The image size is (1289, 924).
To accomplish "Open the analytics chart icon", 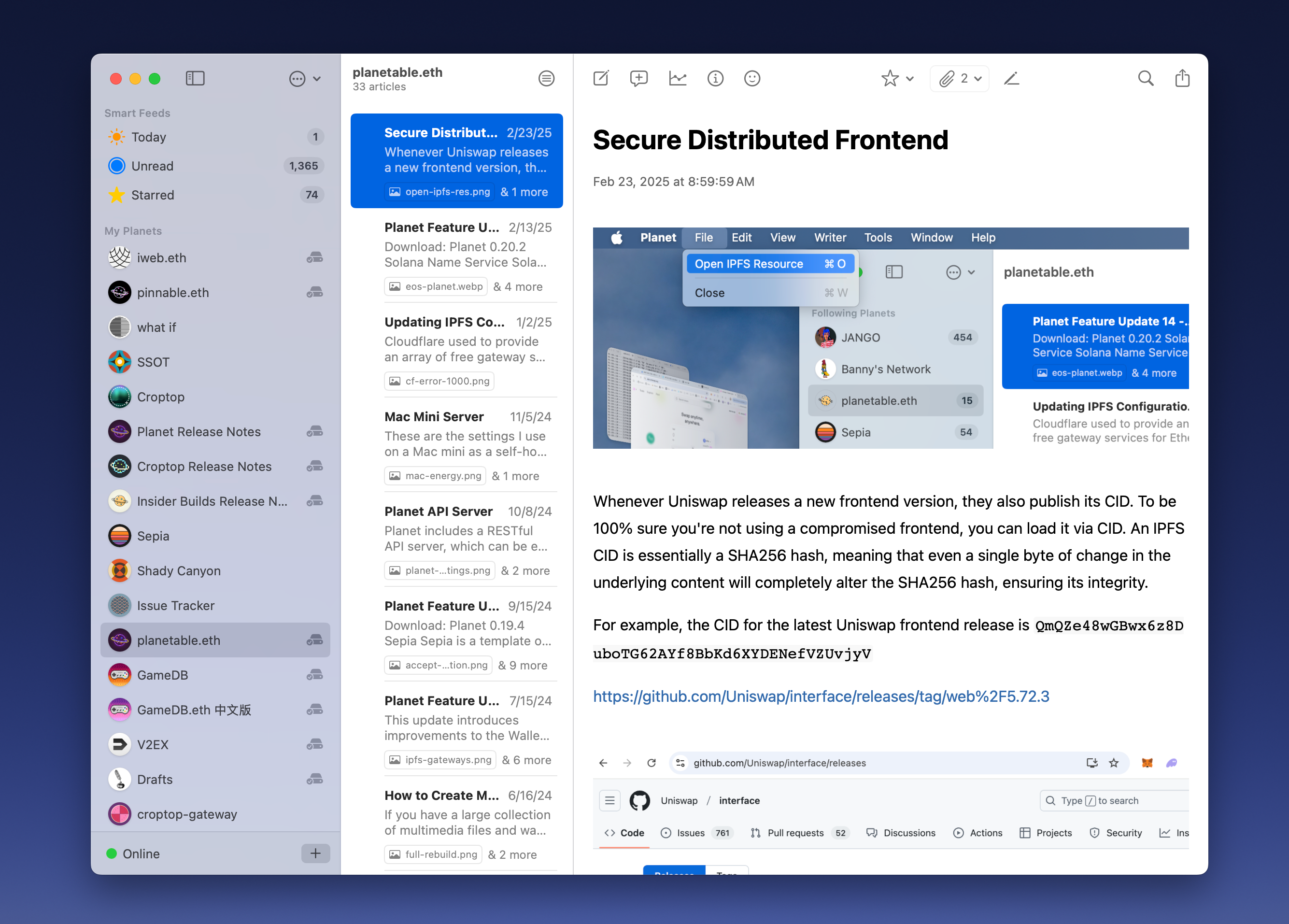I will 678,78.
